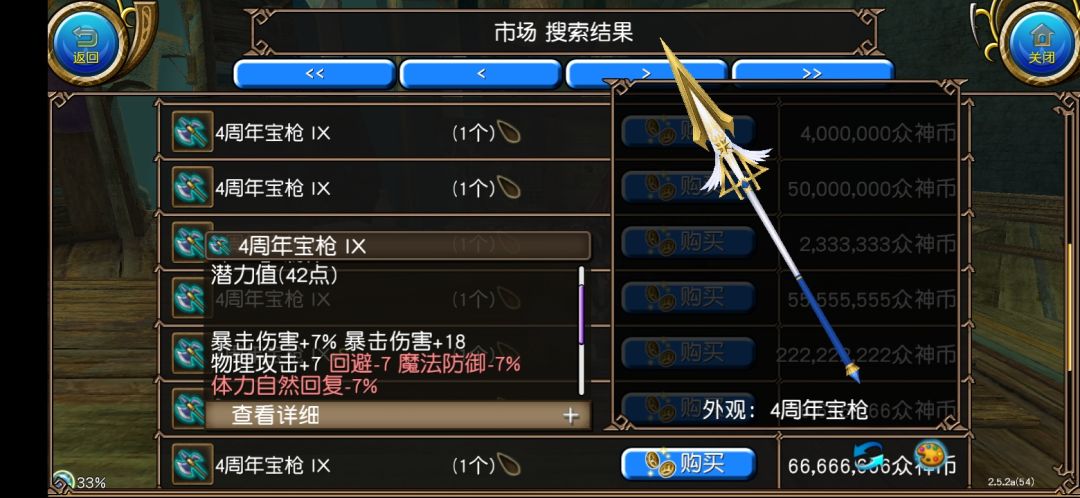Click the spear weapon preview image
Image resolution: width=1080 pixels, height=498 pixels.
click(760, 210)
